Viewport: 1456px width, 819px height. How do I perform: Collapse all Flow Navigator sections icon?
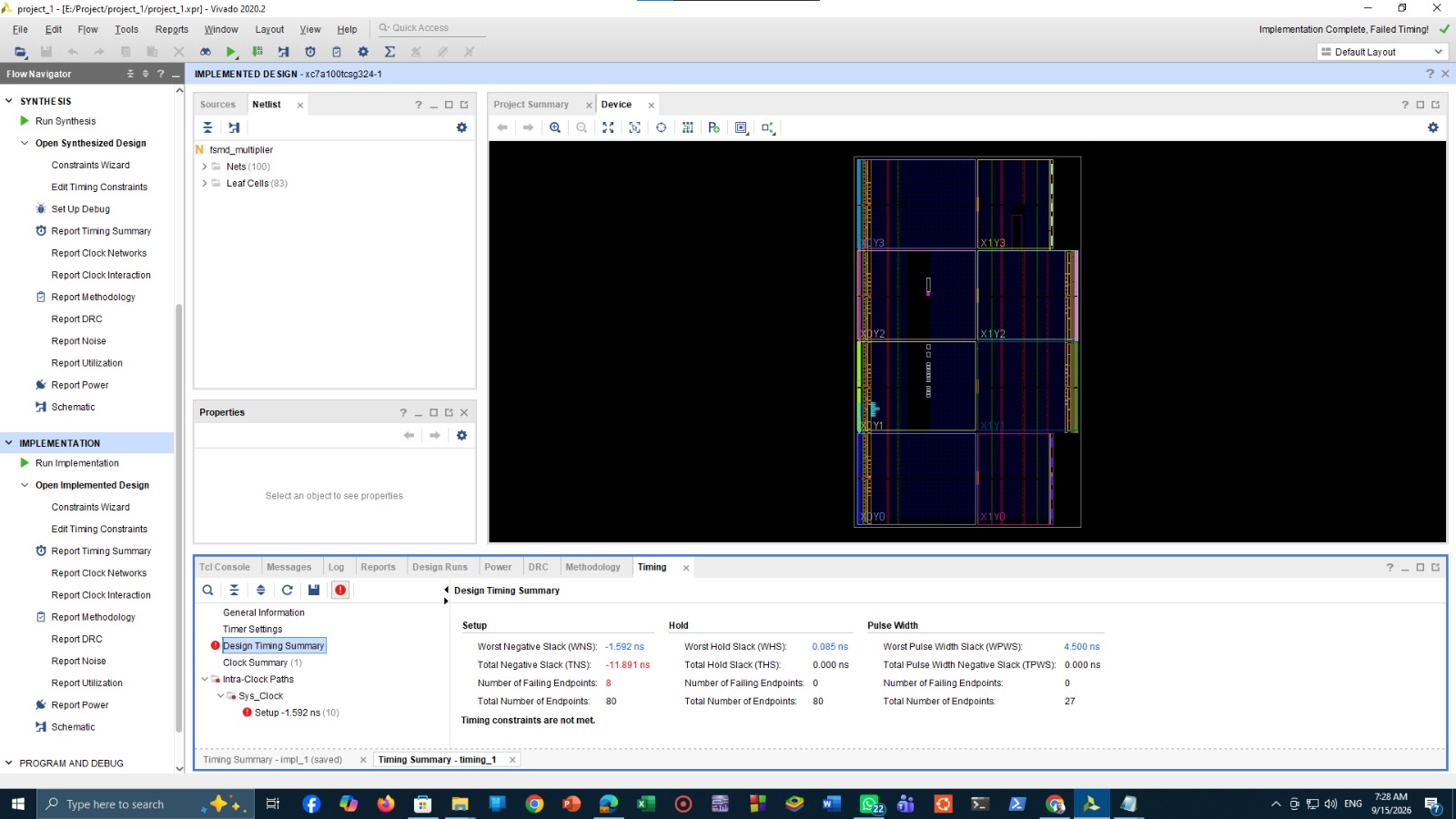pyautogui.click(x=130, y=74)
